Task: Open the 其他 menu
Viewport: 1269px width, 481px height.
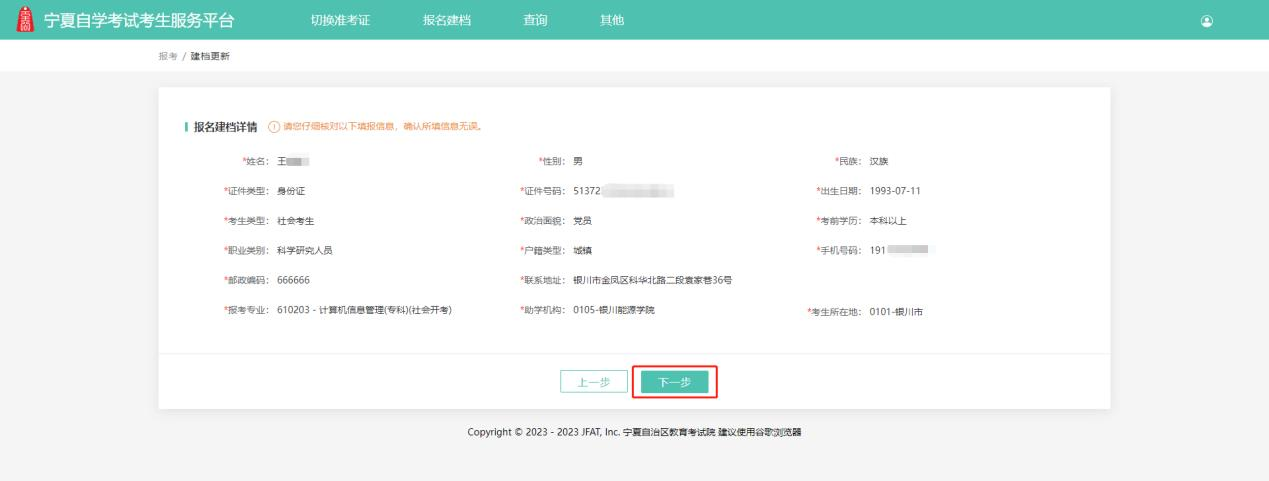Action: (x=611, y=21)
